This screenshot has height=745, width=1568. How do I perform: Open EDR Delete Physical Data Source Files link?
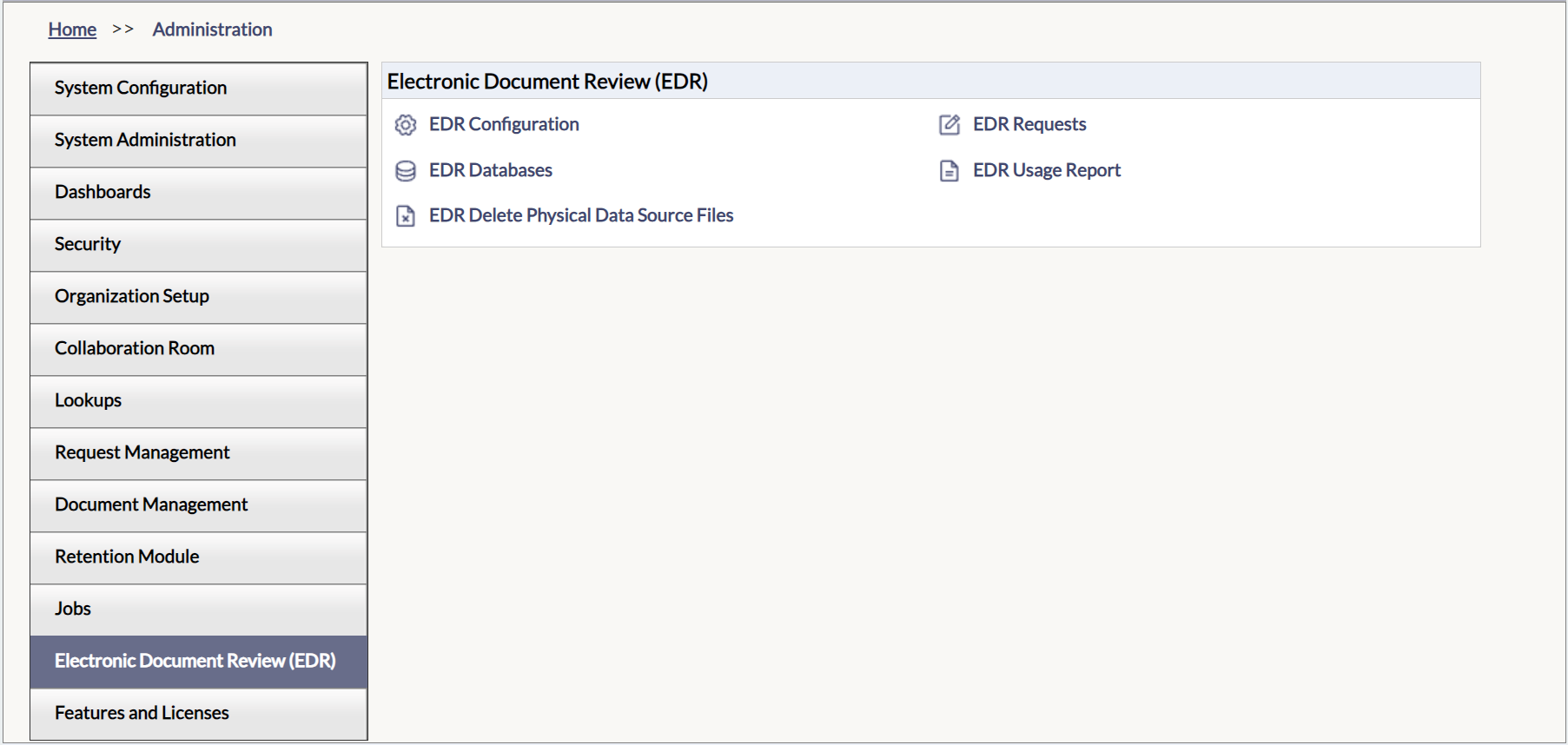coord(581,215)
